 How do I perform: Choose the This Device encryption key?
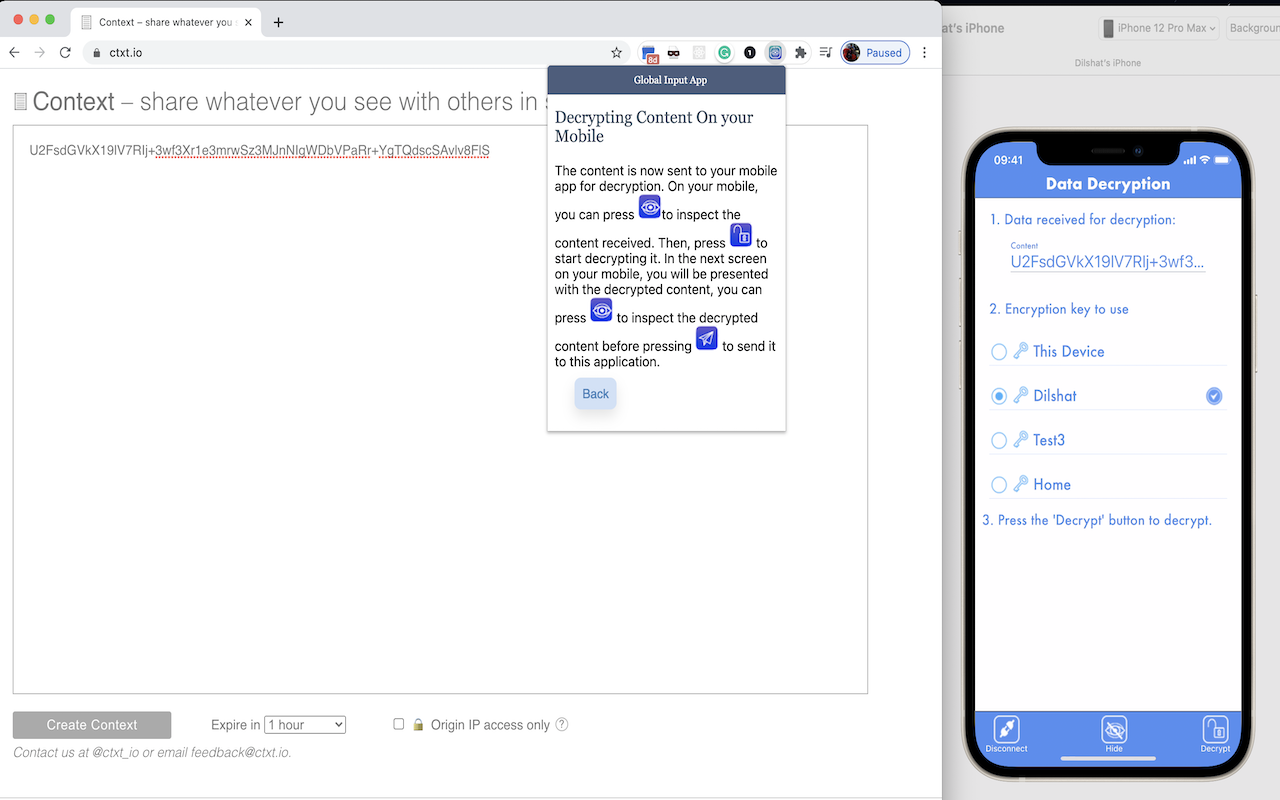point(999,351)
